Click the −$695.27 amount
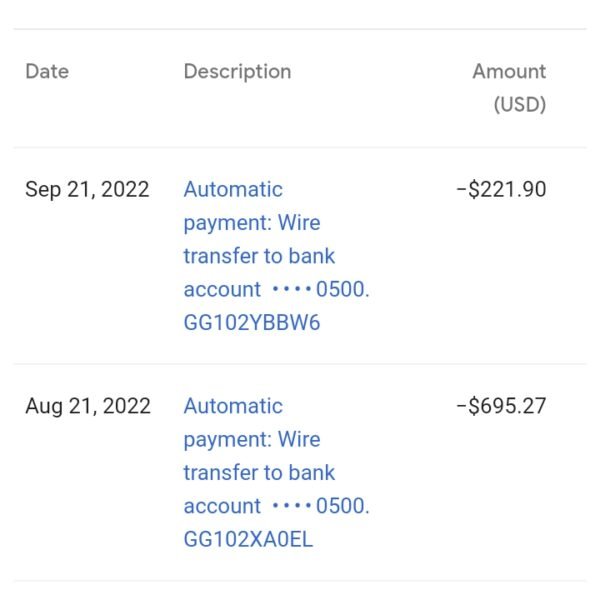 (x=501, y=406)
